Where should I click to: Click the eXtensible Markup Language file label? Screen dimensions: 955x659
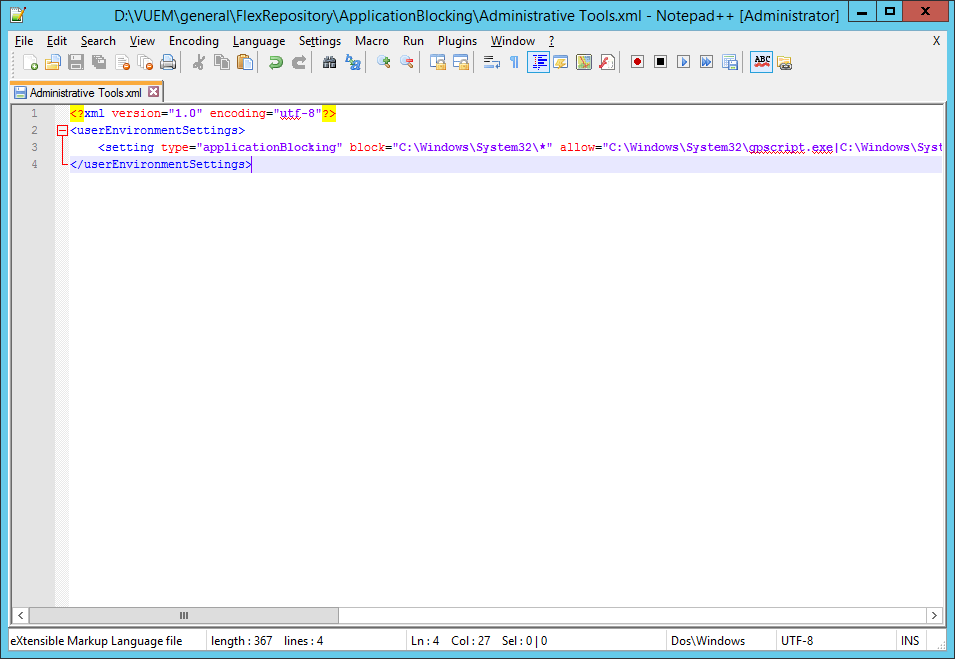pyautogui.click(x=96, y=641)
